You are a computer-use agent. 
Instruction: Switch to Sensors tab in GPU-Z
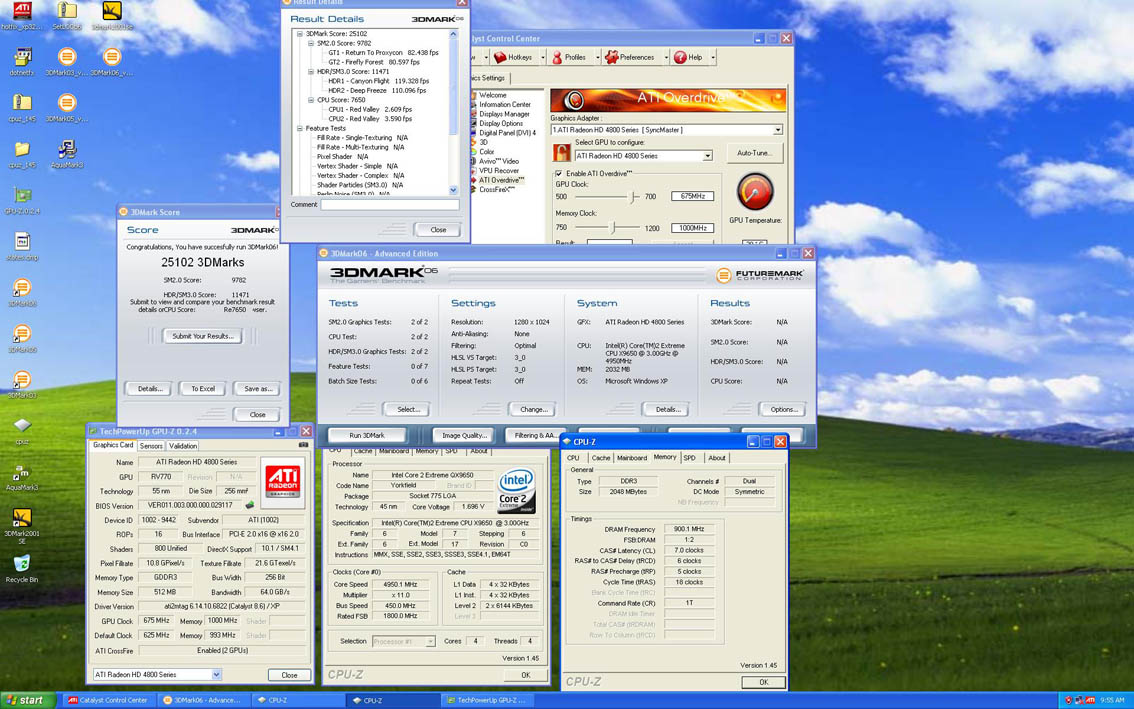[x=150, y=446]
